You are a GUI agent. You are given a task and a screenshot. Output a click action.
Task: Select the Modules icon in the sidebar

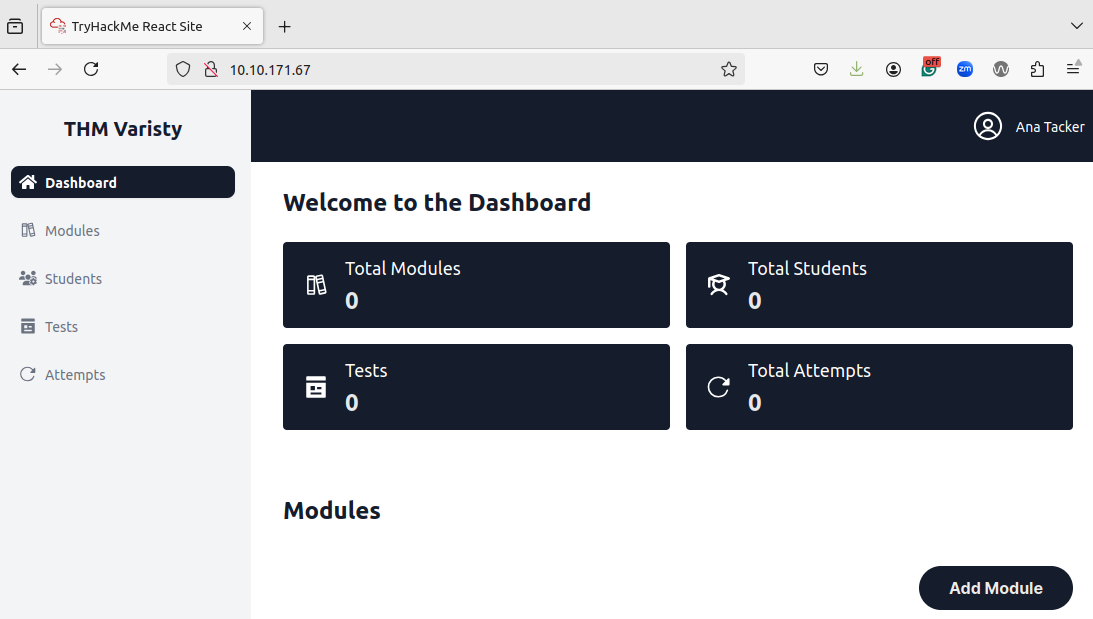coord(27,230)
